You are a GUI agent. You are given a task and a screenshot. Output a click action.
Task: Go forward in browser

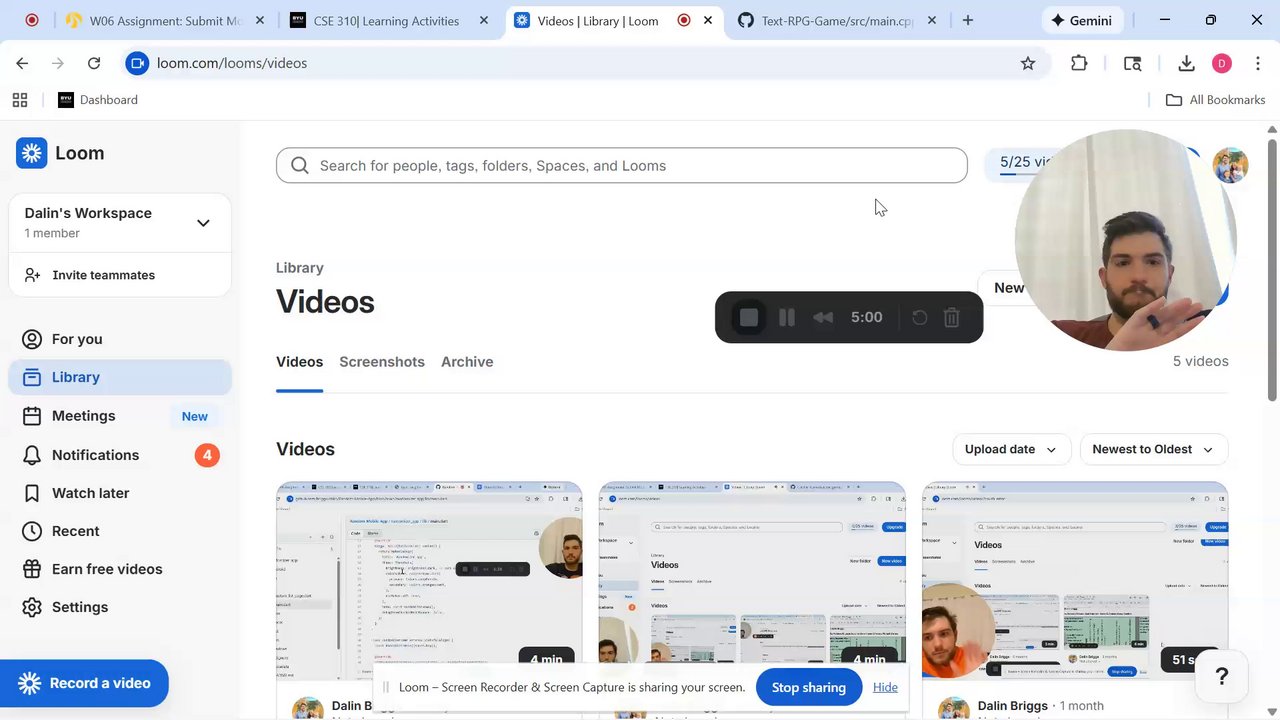click(58, 63)
